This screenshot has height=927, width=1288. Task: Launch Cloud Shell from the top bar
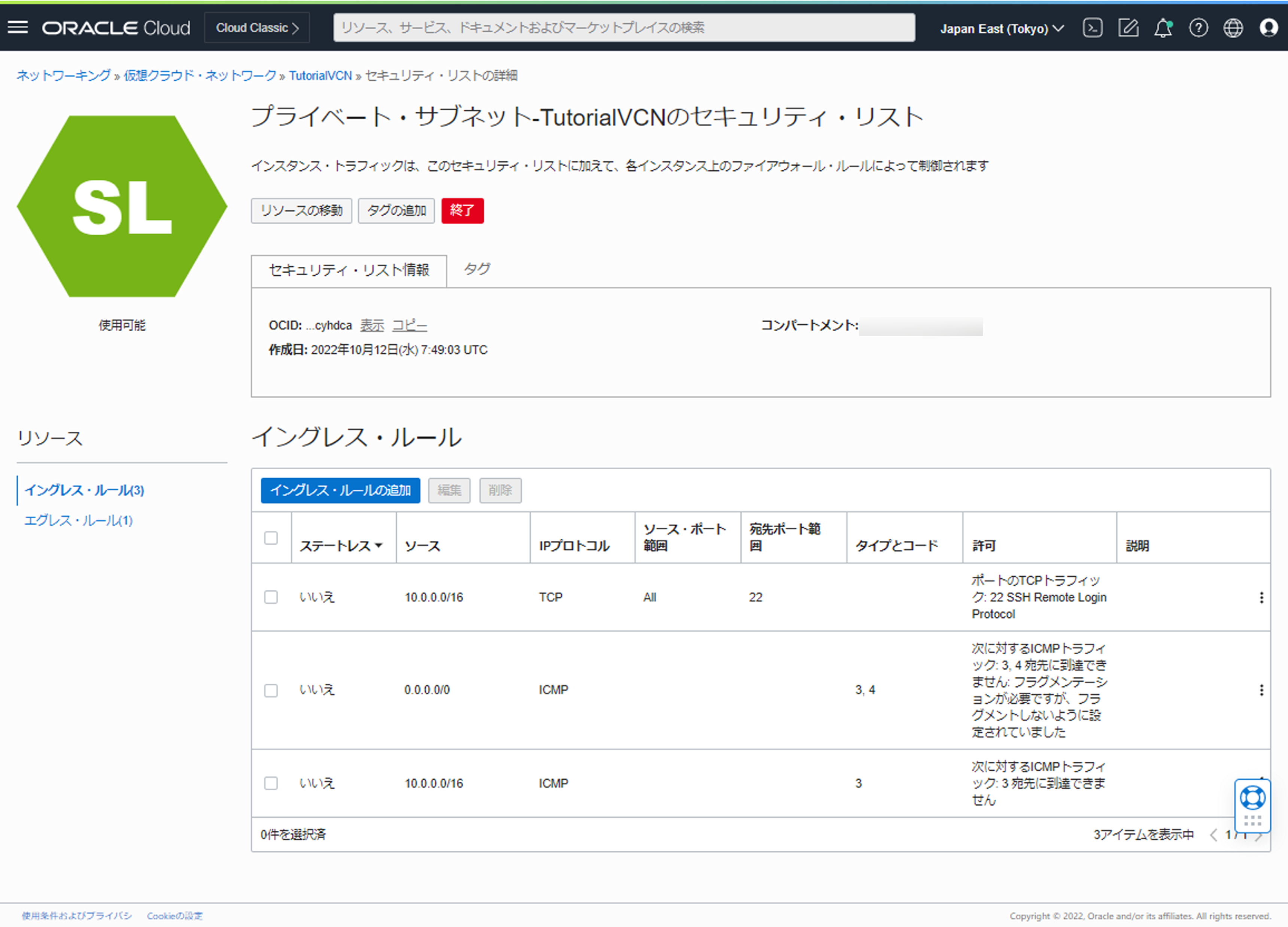click(x=1092, y=27)
